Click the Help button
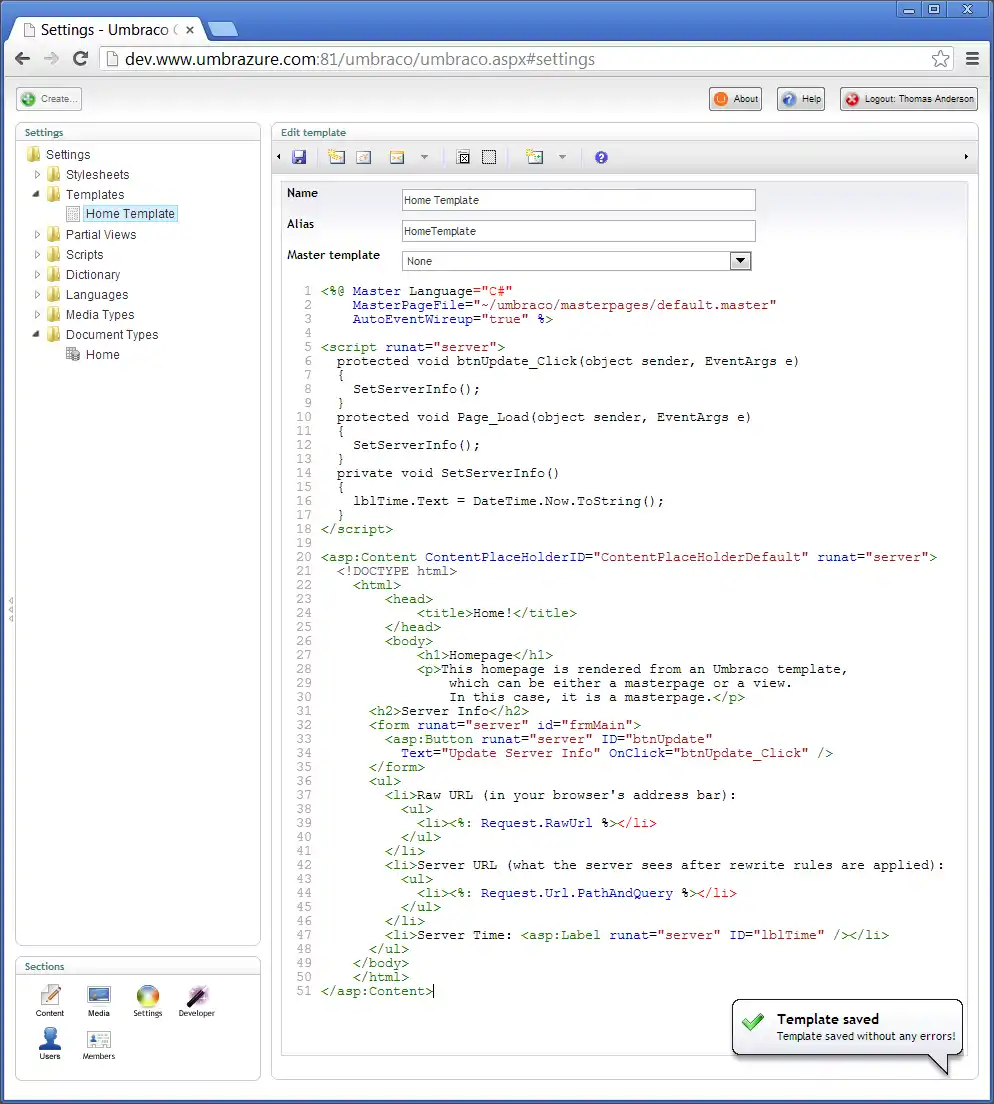Screen dimensions: 994x1104 pos(801,99)
